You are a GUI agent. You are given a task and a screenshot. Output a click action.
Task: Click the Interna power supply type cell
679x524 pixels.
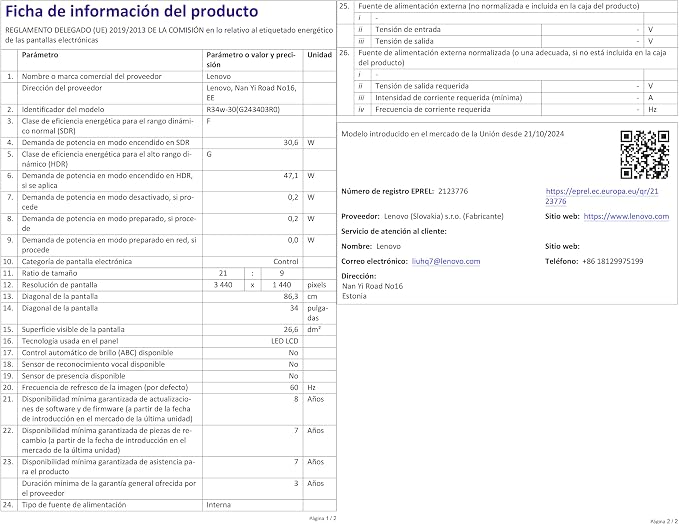pyautogui.click(x=218, y=505)
